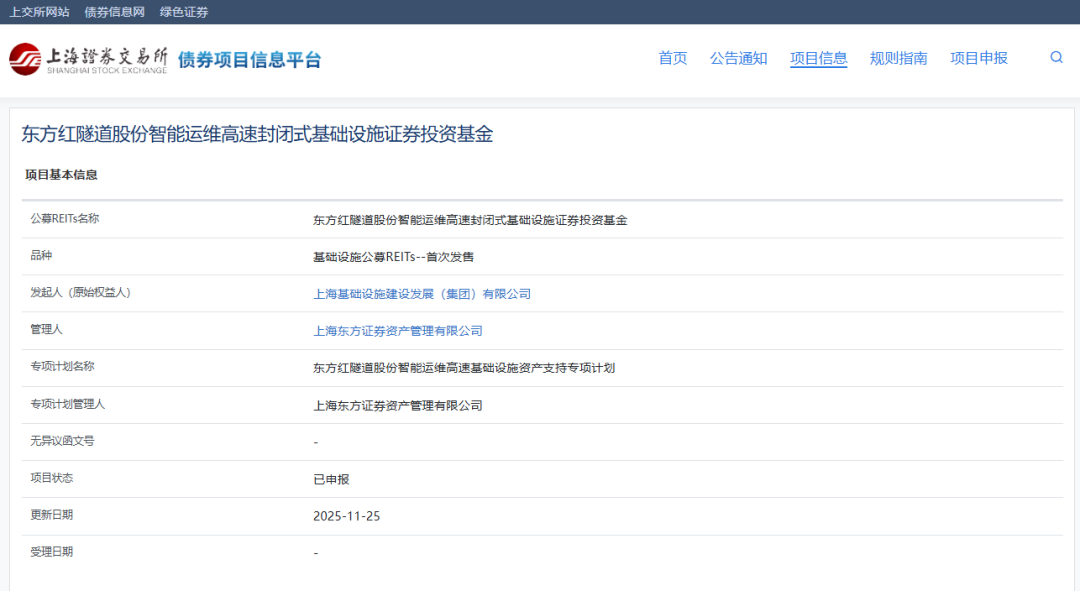Select the 基础设施公募REITs--首次发售 value text
The height and width of the screenshot is (591, 1080).
(x=394, y=255)
